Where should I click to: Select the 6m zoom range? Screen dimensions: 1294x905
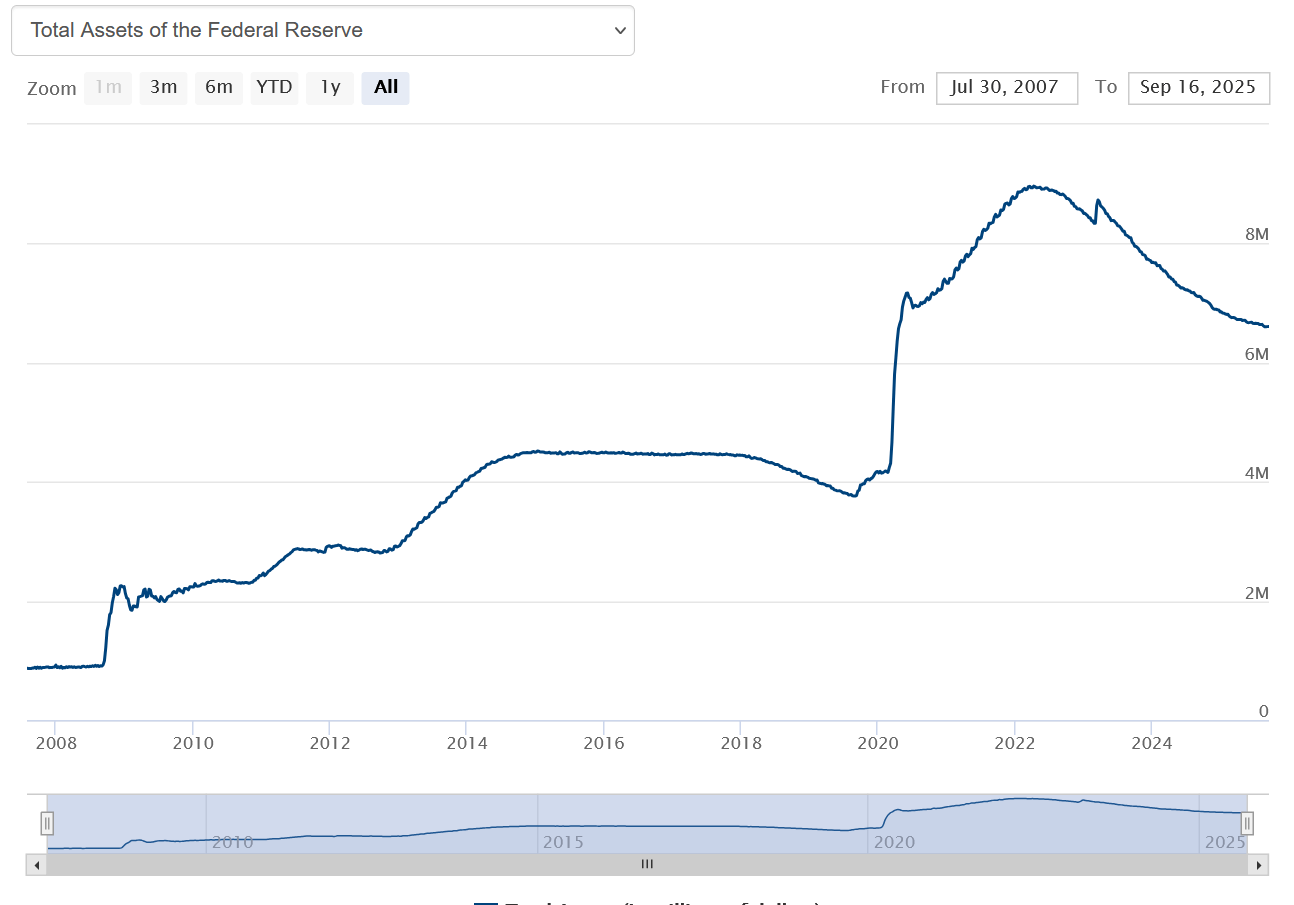pos(219,88)
